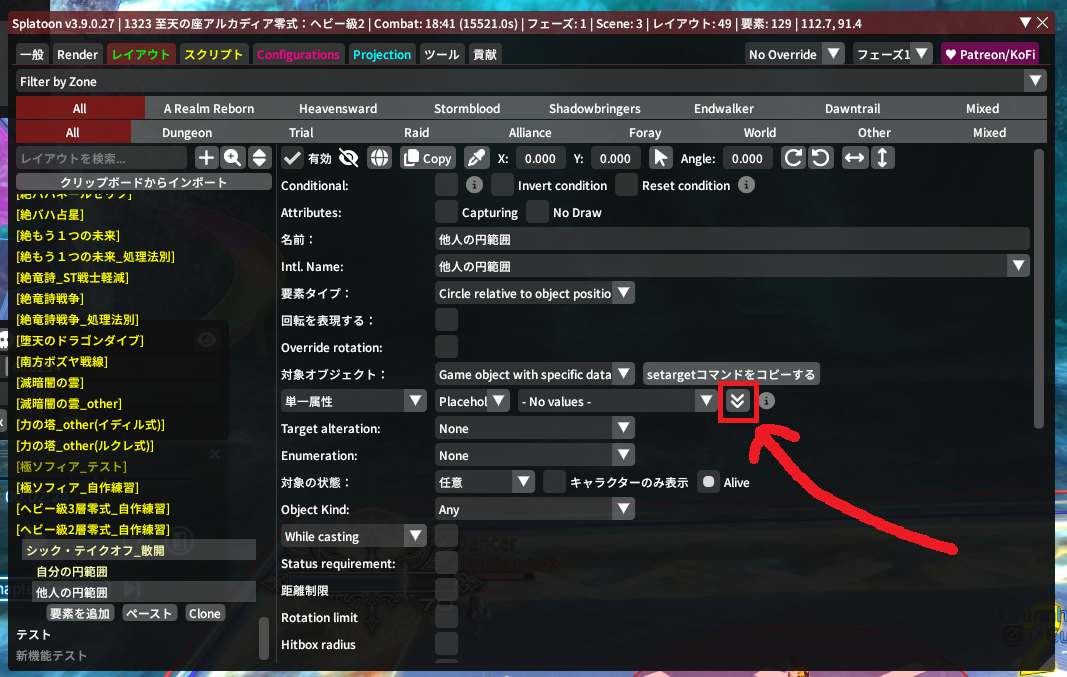Click the magnifier search icon beside layout search
Viewport: 1067px width, 677px height.
point(233,158)
